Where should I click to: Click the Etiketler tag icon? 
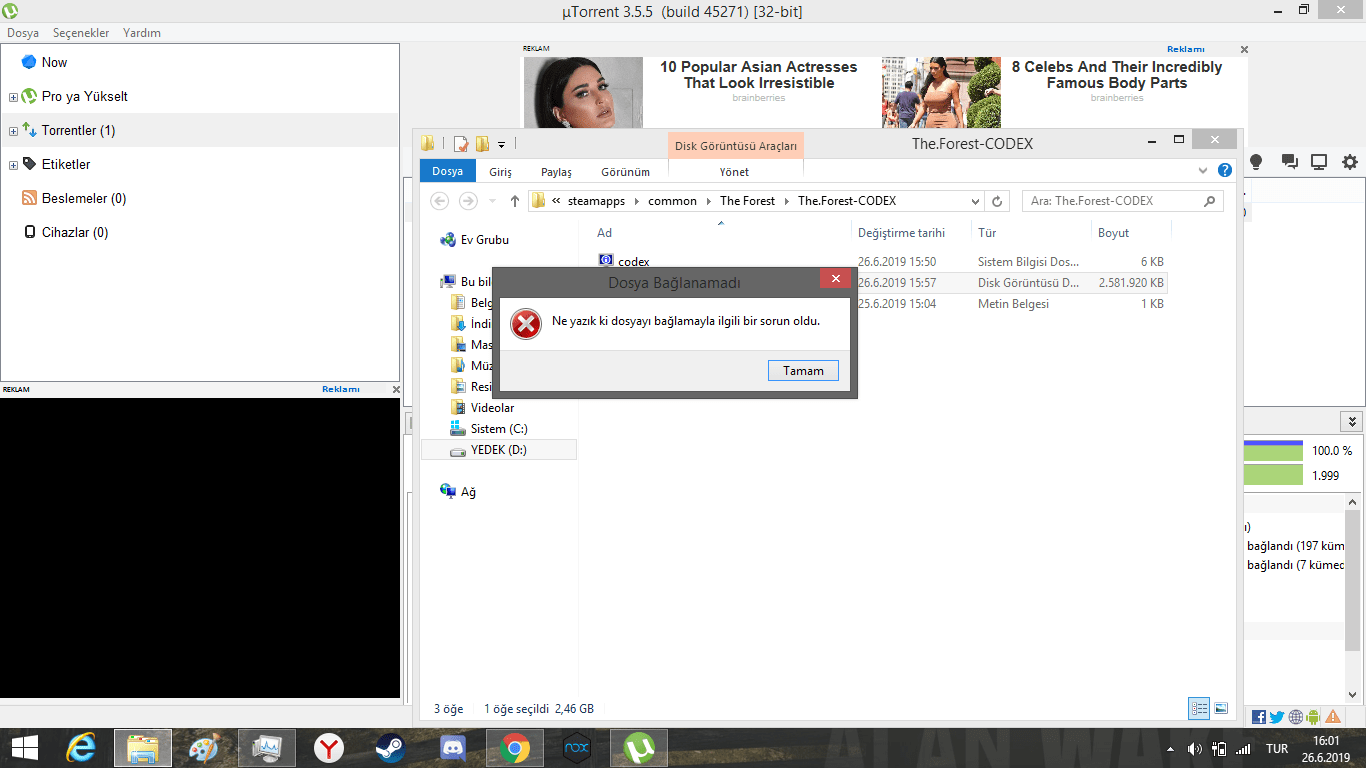click(x=29, y=164)
